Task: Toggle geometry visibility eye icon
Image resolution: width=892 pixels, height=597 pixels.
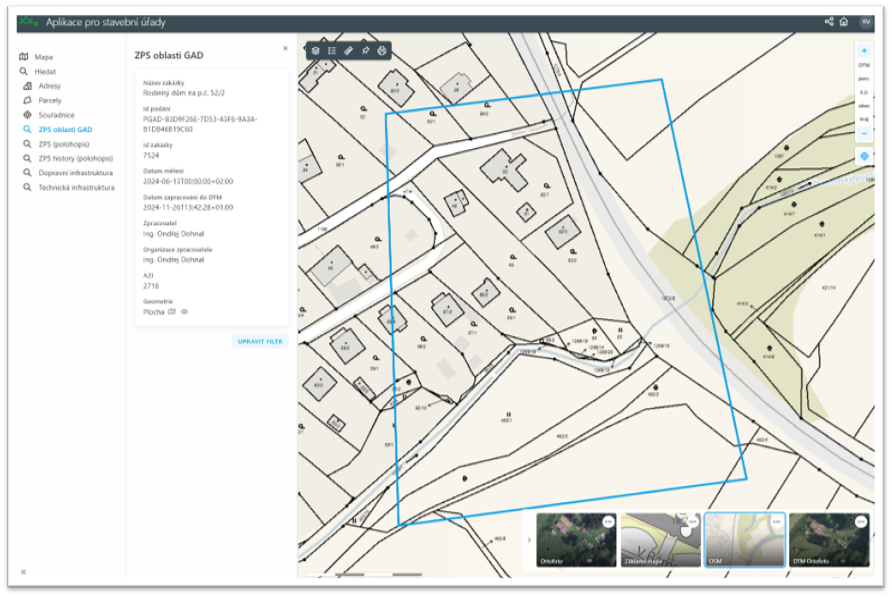Action: click(x=184, y=312)
